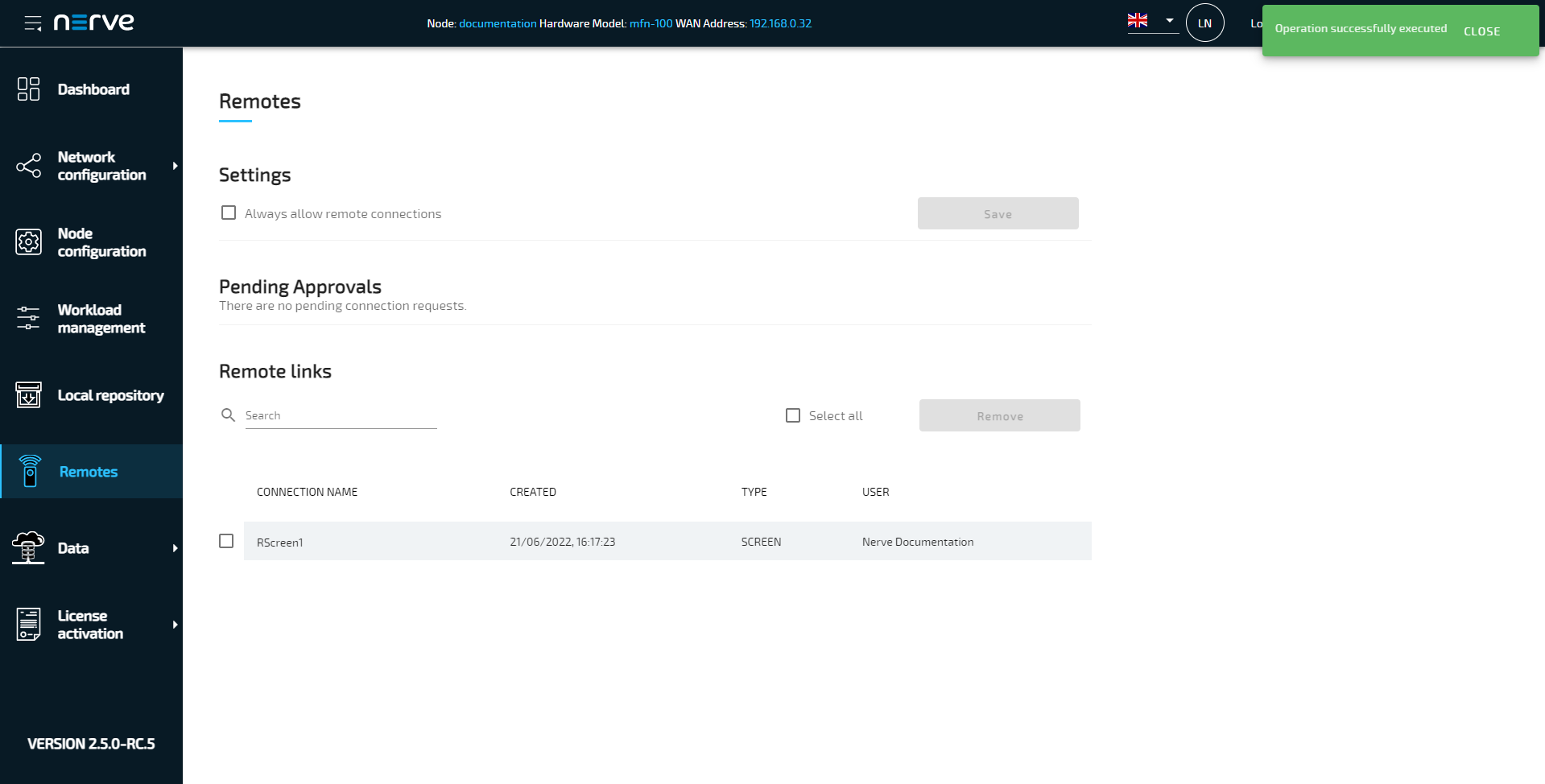Click the Workload management sliders icon
The height and width of the screenshot is (784, 1545).
pyautogui.click(x=28, y=319)
